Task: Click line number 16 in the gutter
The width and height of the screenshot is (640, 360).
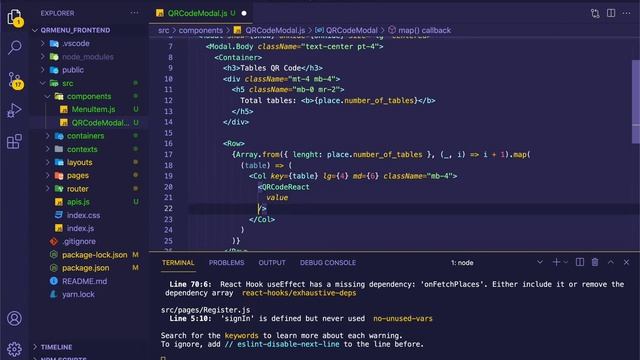Action: [x=168, y=143]
